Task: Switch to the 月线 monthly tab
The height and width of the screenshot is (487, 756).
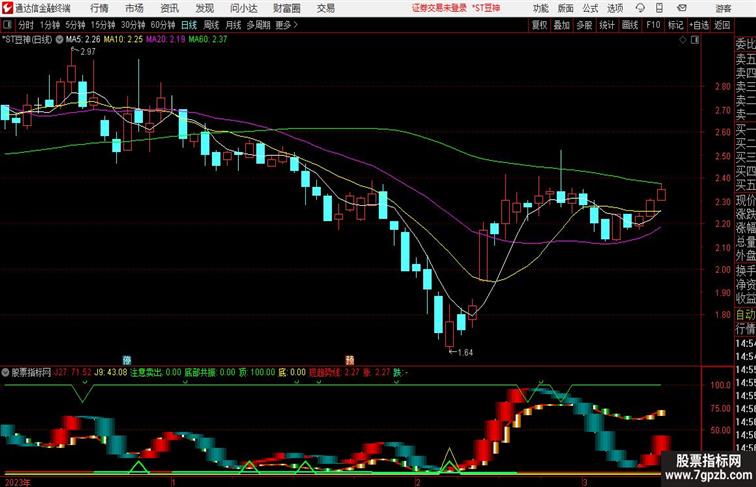Action: click(x=233, y=25)
